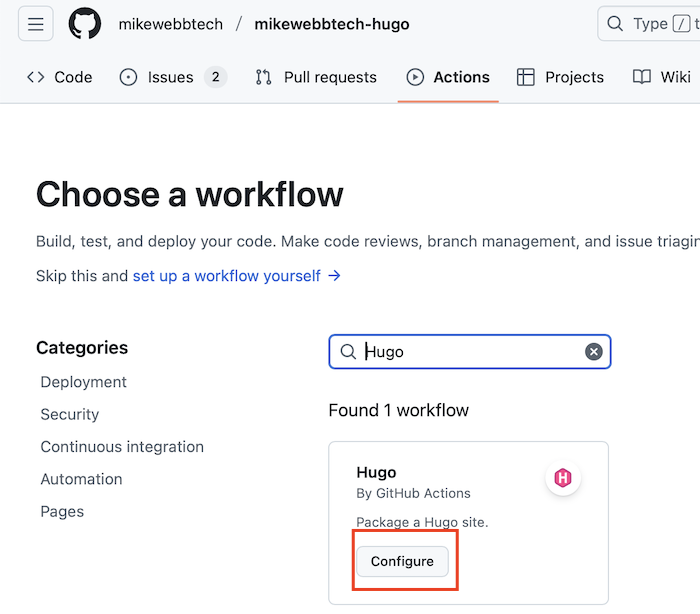This screenshot has height=614, width=700.
Task: Click the slash shortcut key icon in search
Action: [681, 24]
